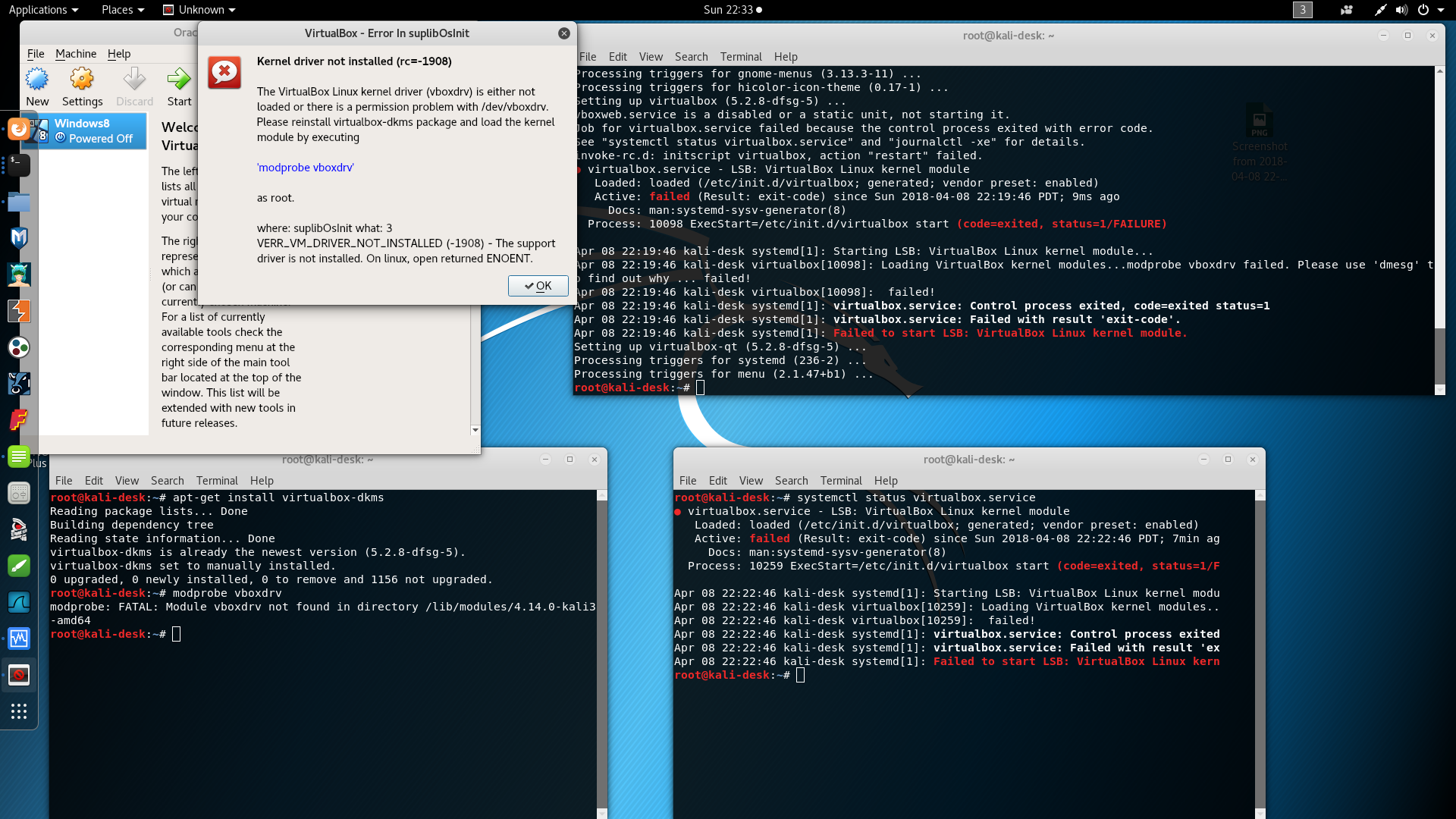Open Faraday IDE from the dock
The width and height of the screenshot is (1456, 819).
[x=19, y=420]
